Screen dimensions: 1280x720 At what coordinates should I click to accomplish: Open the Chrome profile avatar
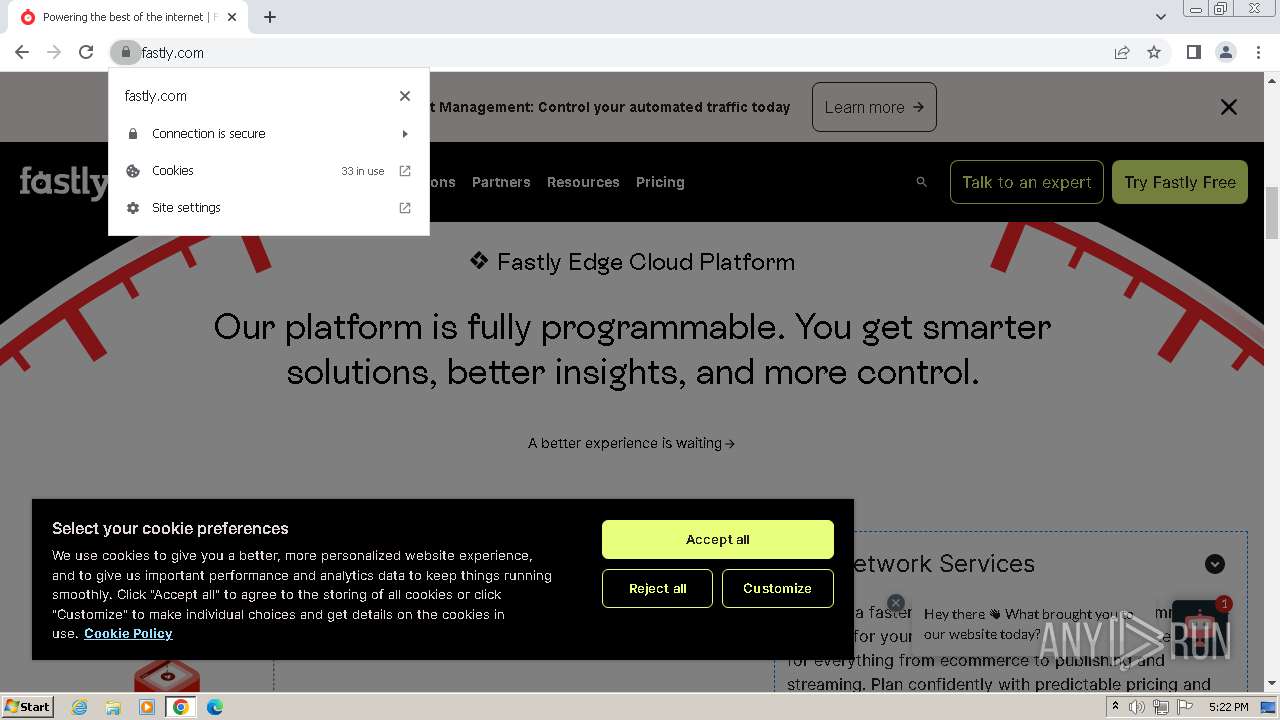[1225, 52]
